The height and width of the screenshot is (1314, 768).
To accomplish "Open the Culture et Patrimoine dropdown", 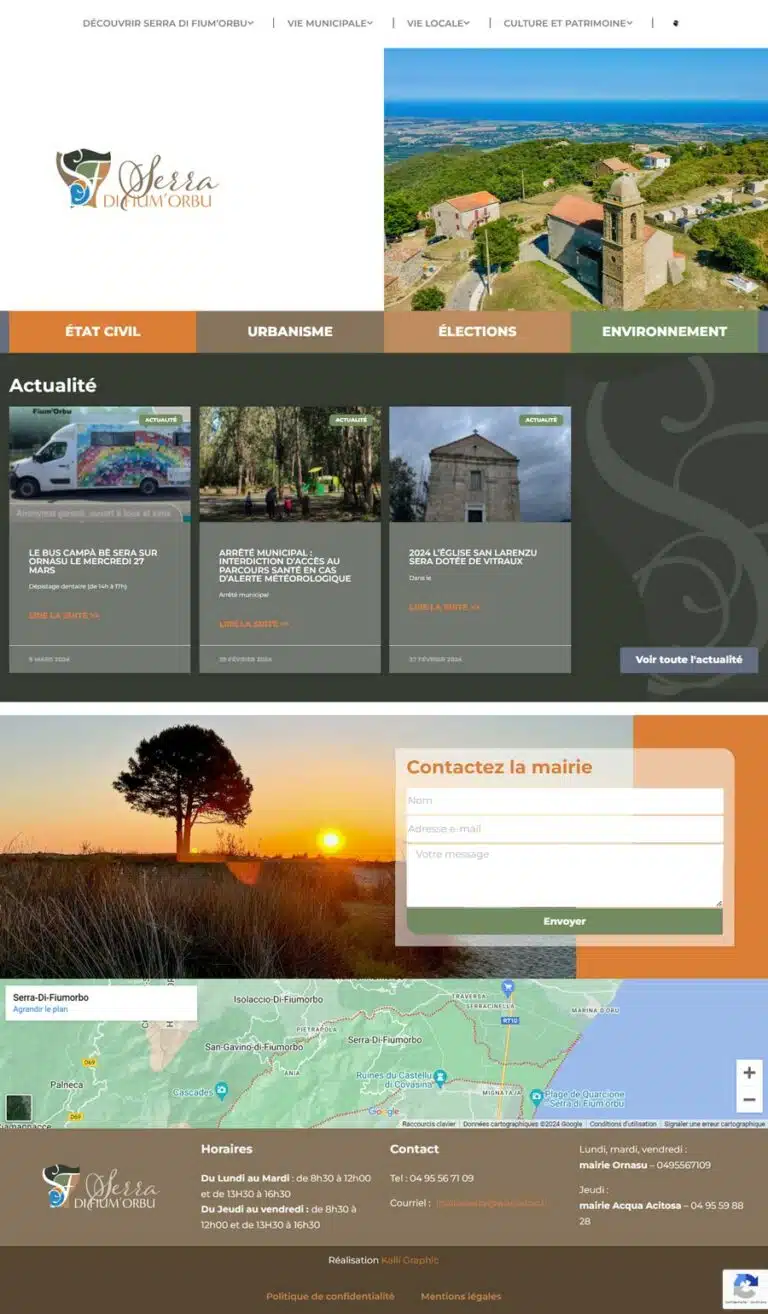I will click(x=567, y=23).
